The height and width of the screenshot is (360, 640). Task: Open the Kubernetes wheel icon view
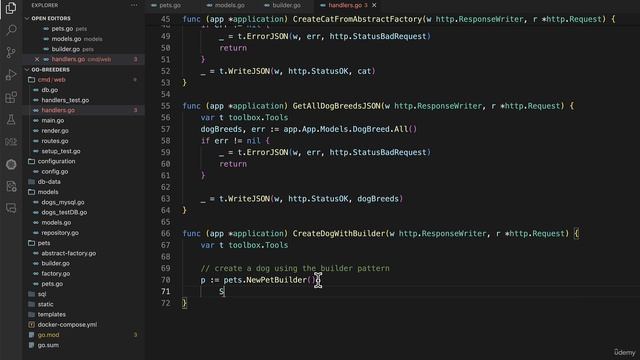[x=11, y=164]
